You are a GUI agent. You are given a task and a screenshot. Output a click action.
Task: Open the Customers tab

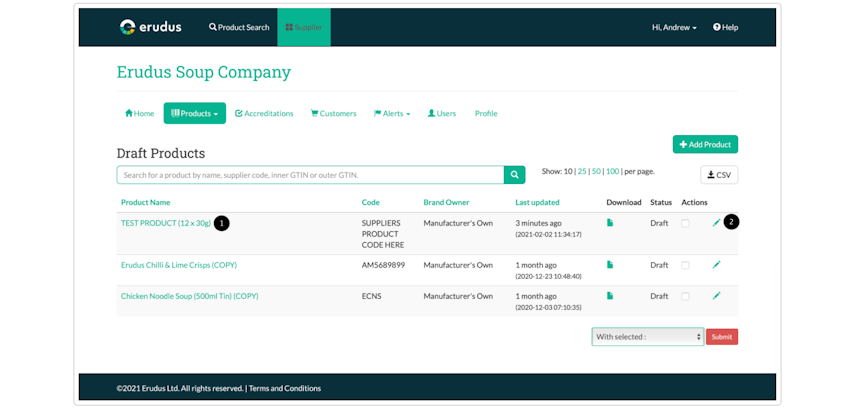click(x=333, y=113)
